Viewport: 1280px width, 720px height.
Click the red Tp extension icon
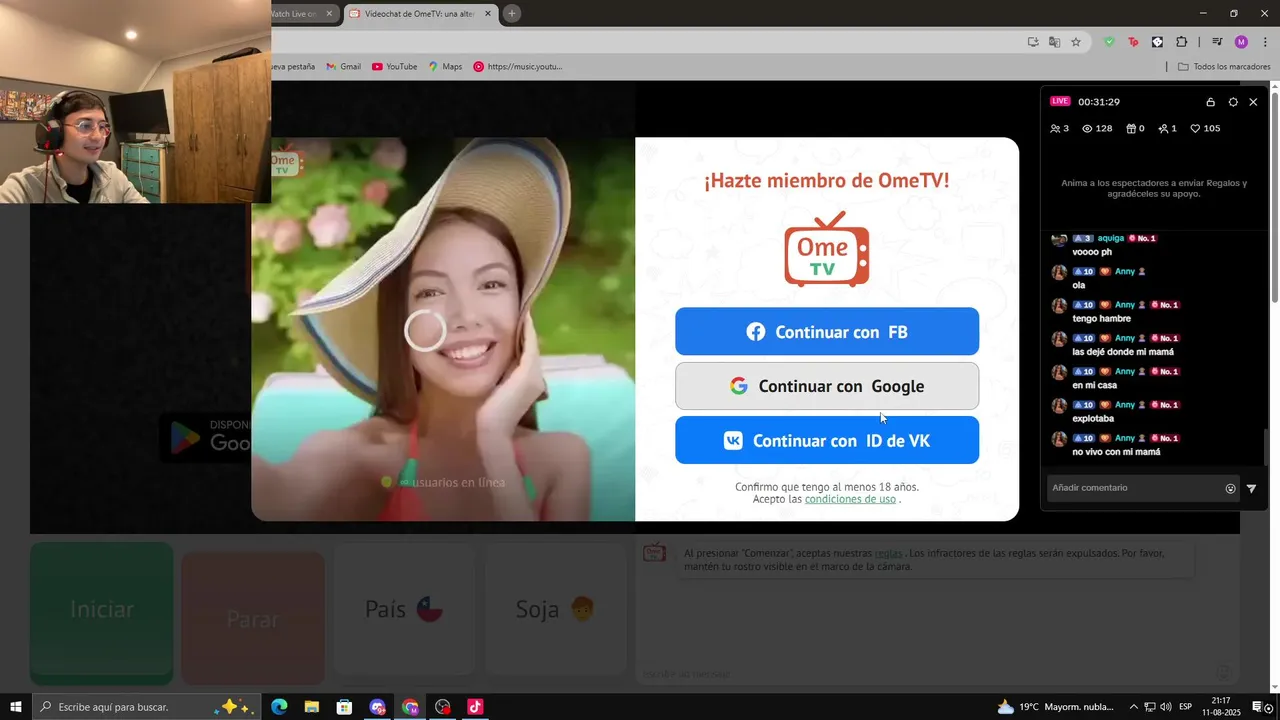(1133, 42)
